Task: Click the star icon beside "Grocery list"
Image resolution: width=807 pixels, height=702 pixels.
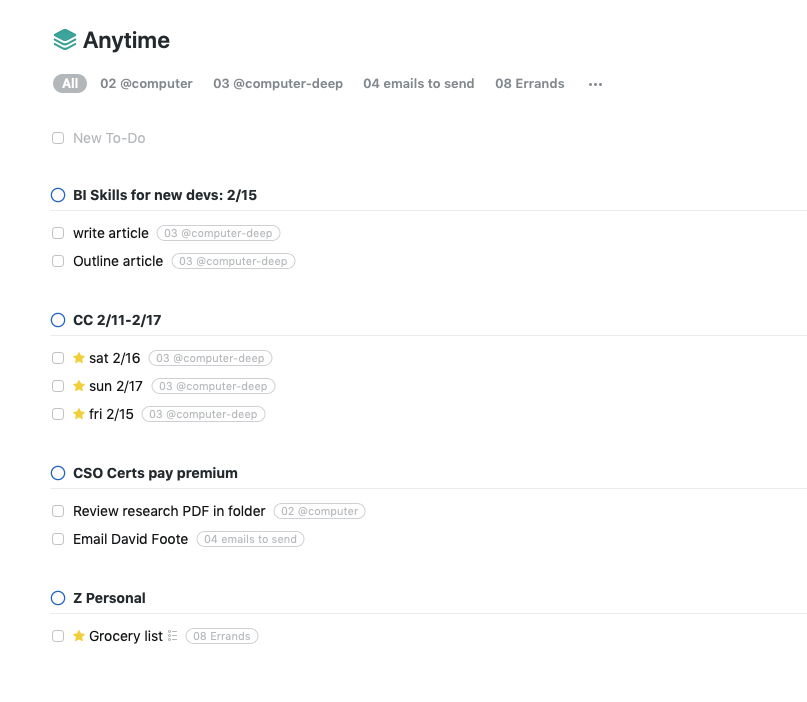Action: 79,635
